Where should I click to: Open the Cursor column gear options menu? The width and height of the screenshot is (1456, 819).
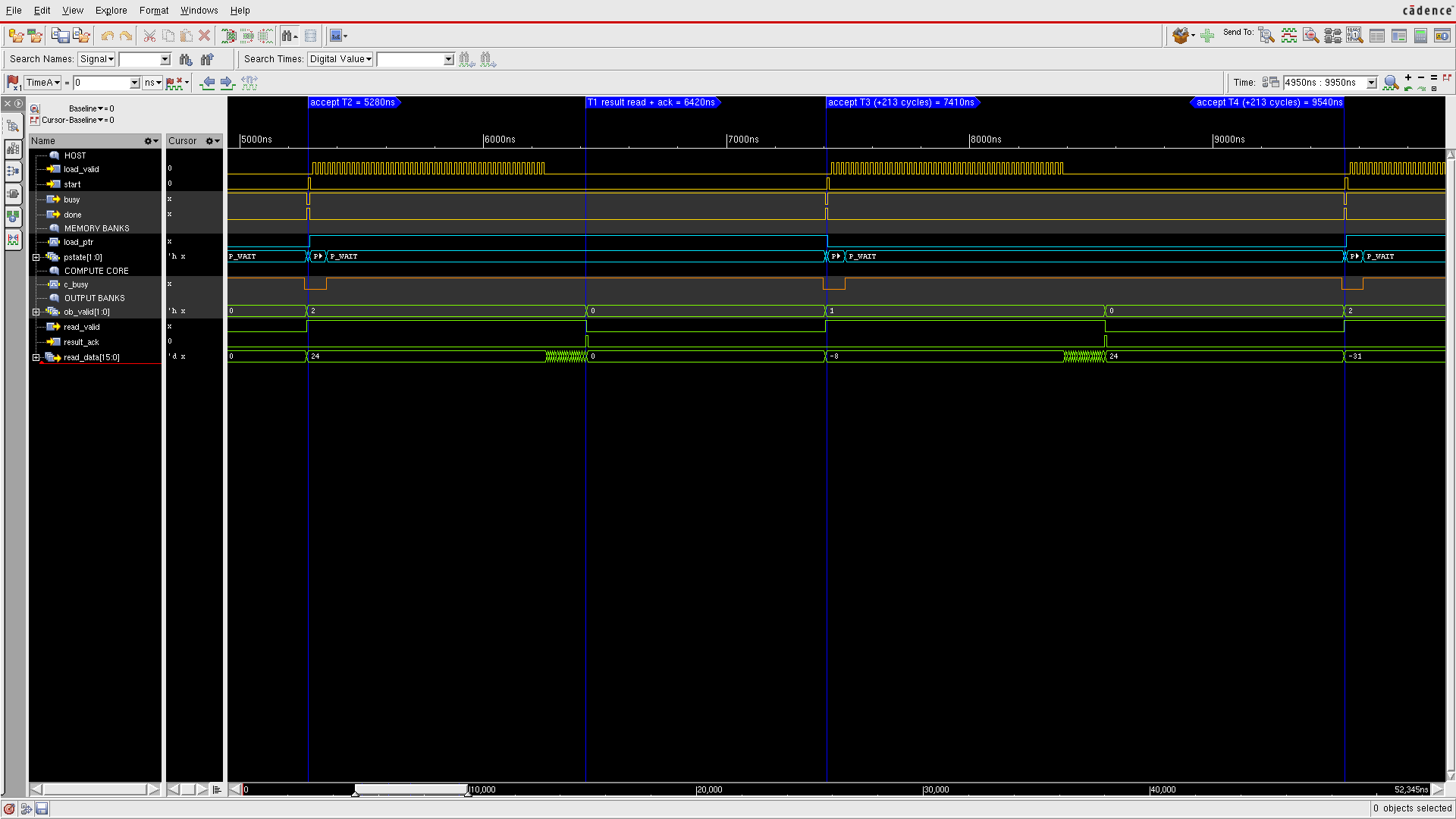coord(212,141)
